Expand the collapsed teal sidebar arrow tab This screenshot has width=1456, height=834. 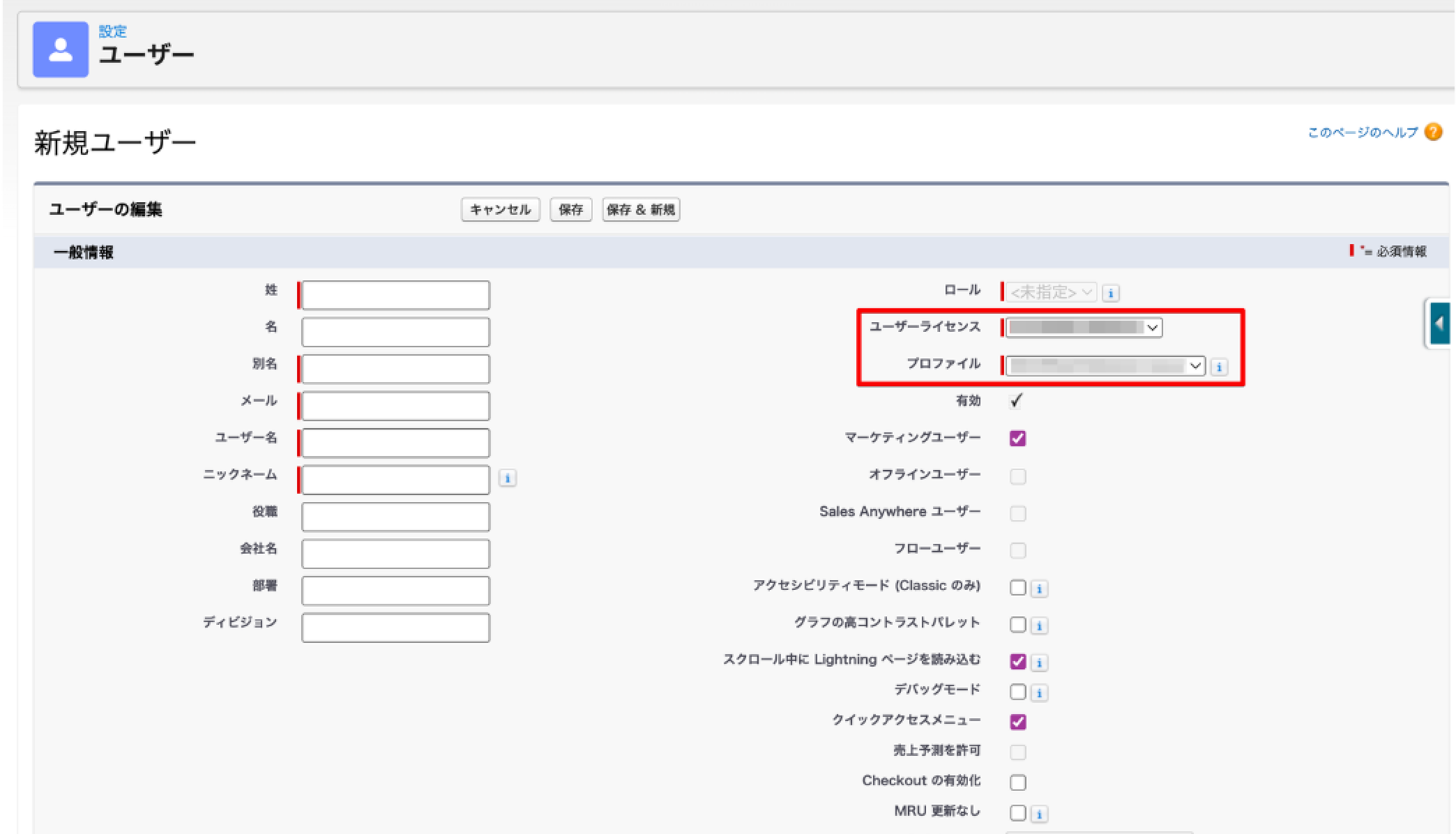click(1439, 324)
